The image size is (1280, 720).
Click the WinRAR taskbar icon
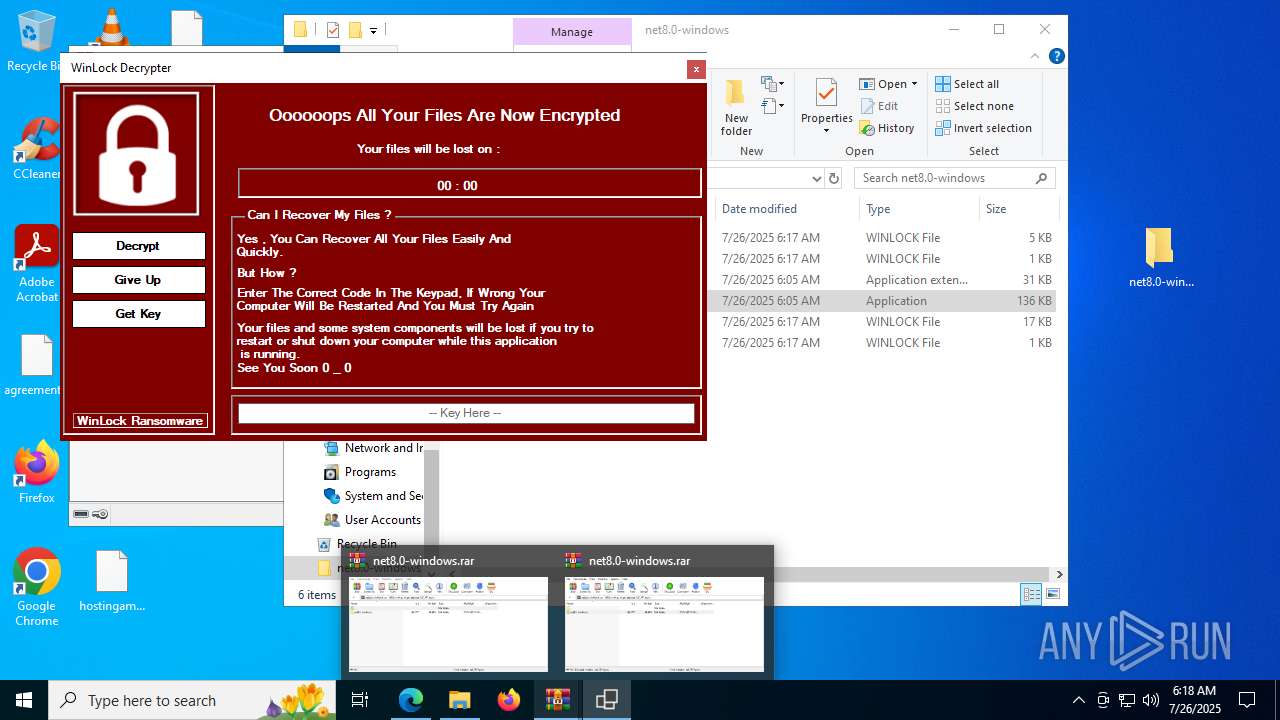[x=558, y=700]
